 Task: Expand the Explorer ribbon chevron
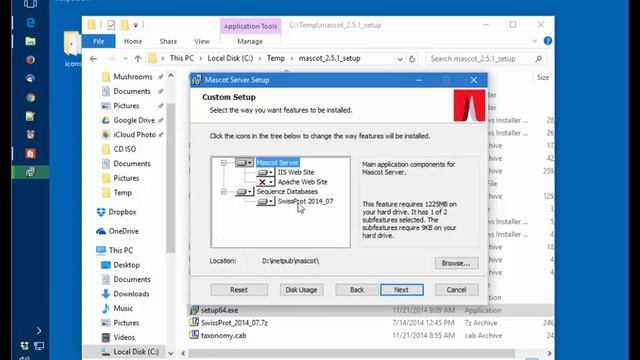[535, 41]
